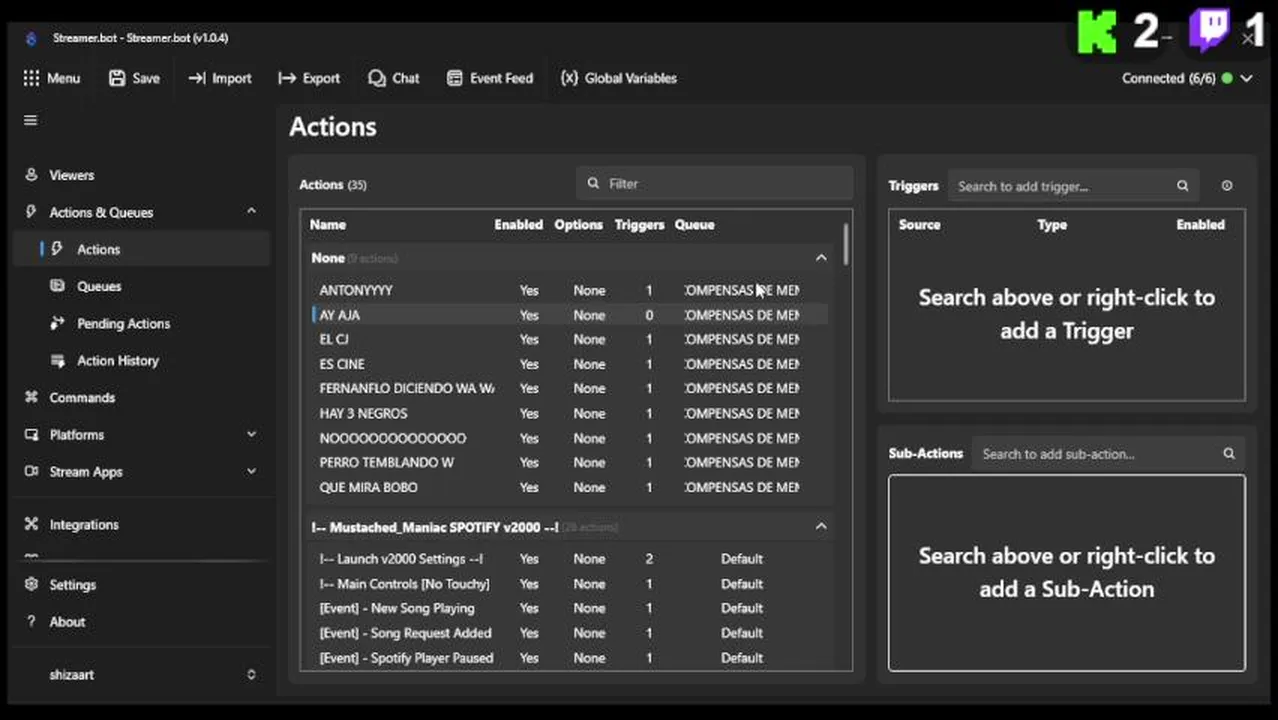Open the Chat window
1278x720 pixels.
pyautogui.click(x=393, y=78)
